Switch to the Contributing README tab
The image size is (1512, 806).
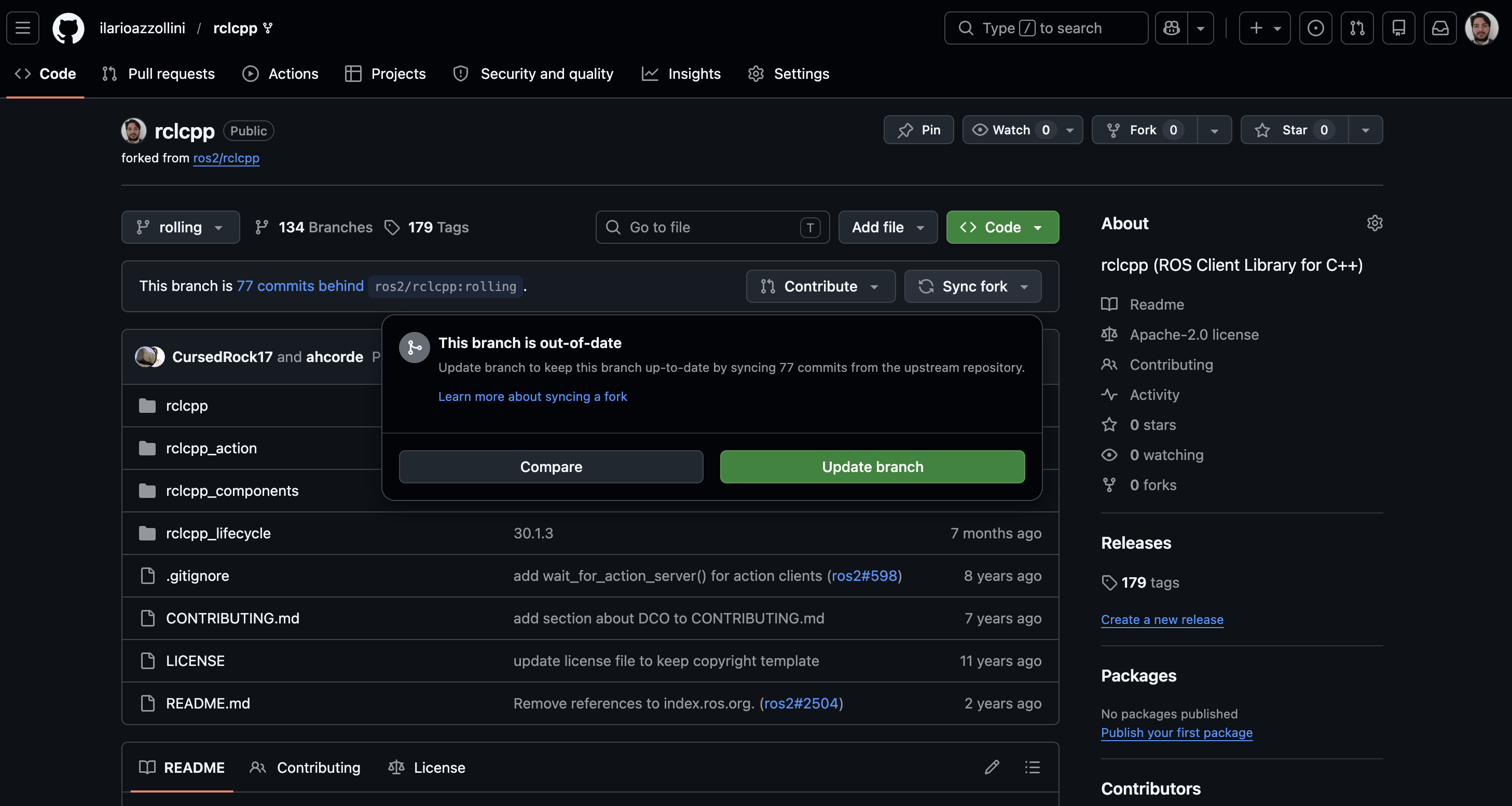(305, 767)
